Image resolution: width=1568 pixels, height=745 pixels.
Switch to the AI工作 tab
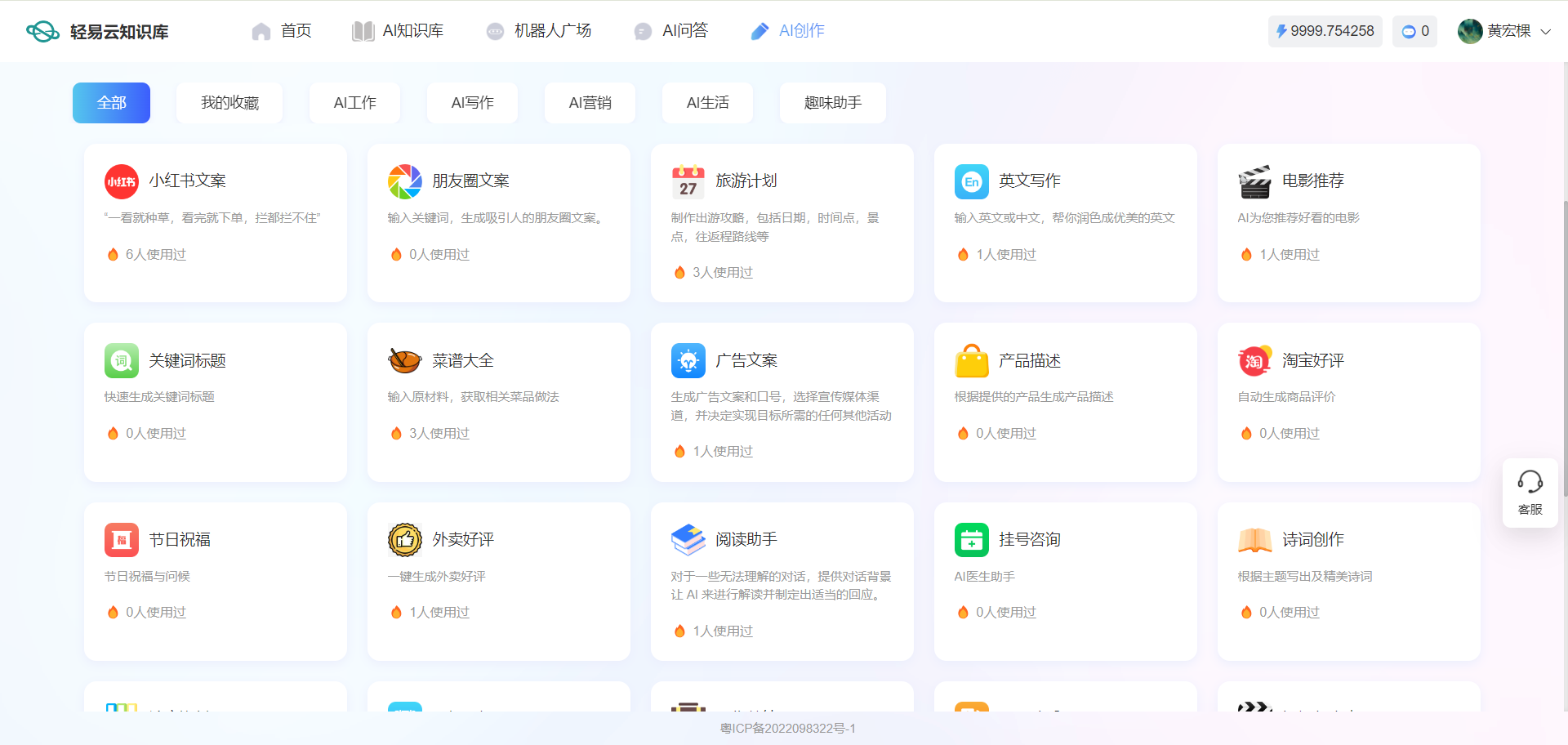(x=354, y=103)
